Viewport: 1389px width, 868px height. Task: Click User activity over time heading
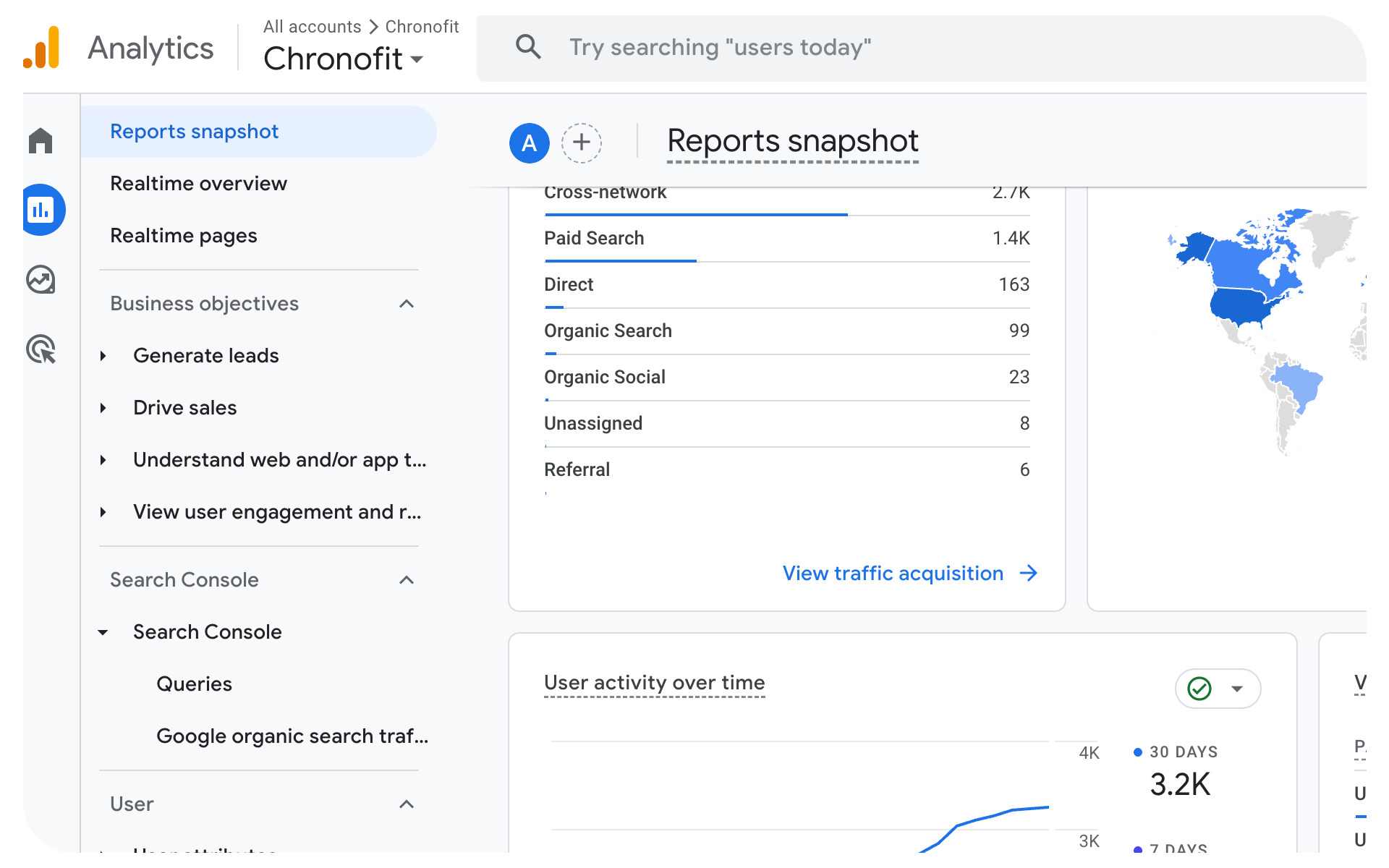655,683
